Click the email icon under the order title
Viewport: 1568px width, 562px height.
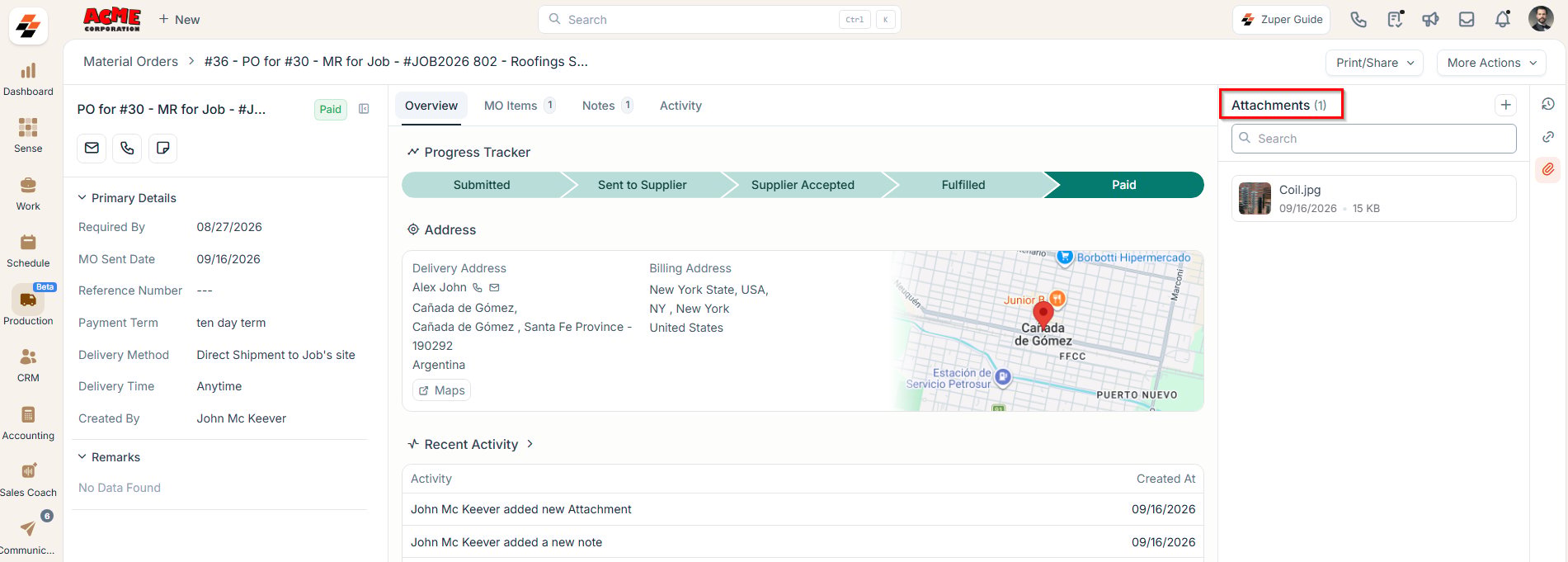pyautogui.click(x=92, y=148)
